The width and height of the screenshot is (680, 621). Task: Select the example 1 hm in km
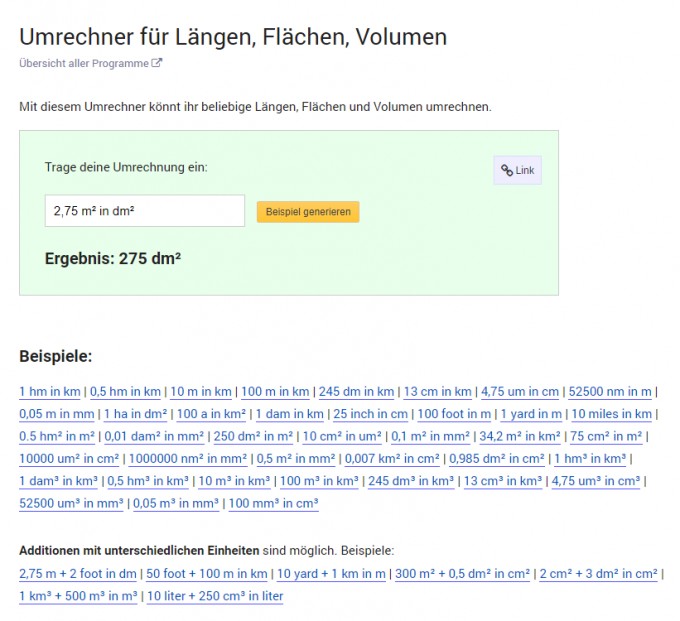point(51,392)
